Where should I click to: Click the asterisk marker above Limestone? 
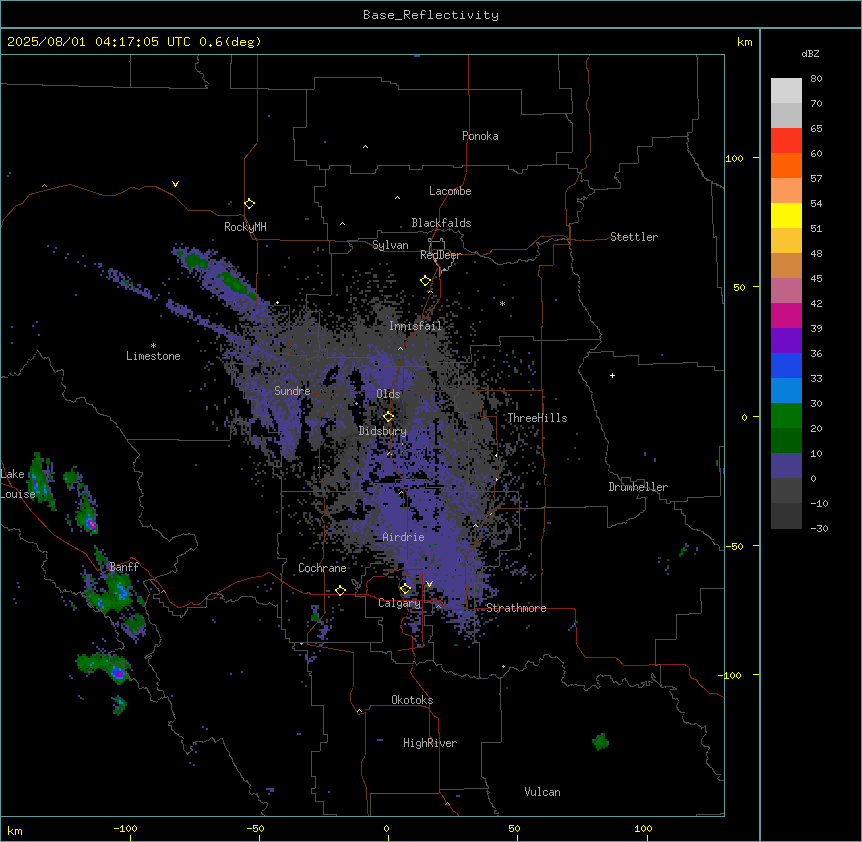(x=153, y=346)
